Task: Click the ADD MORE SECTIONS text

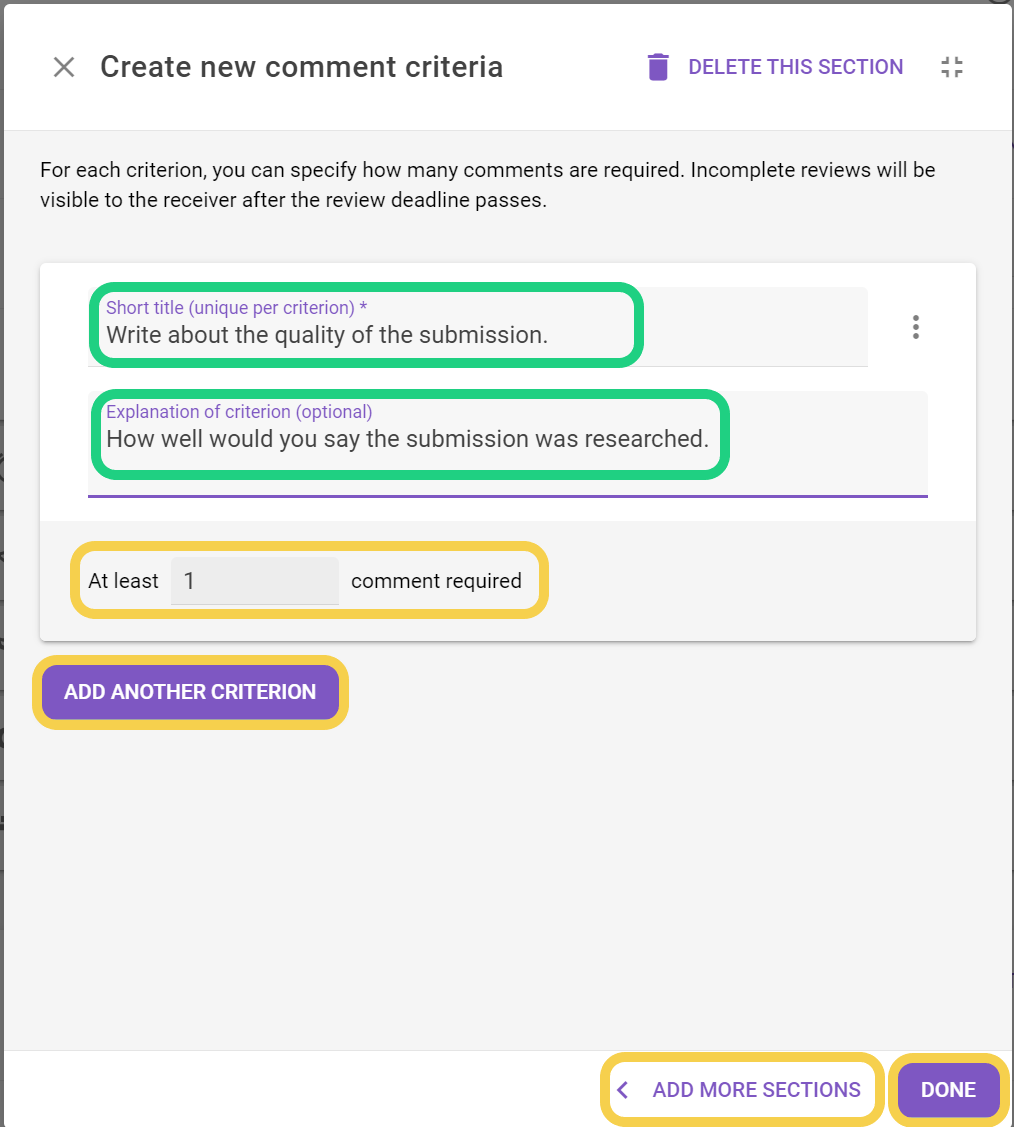Action: pyautogui.click(x=756, y=1089)
